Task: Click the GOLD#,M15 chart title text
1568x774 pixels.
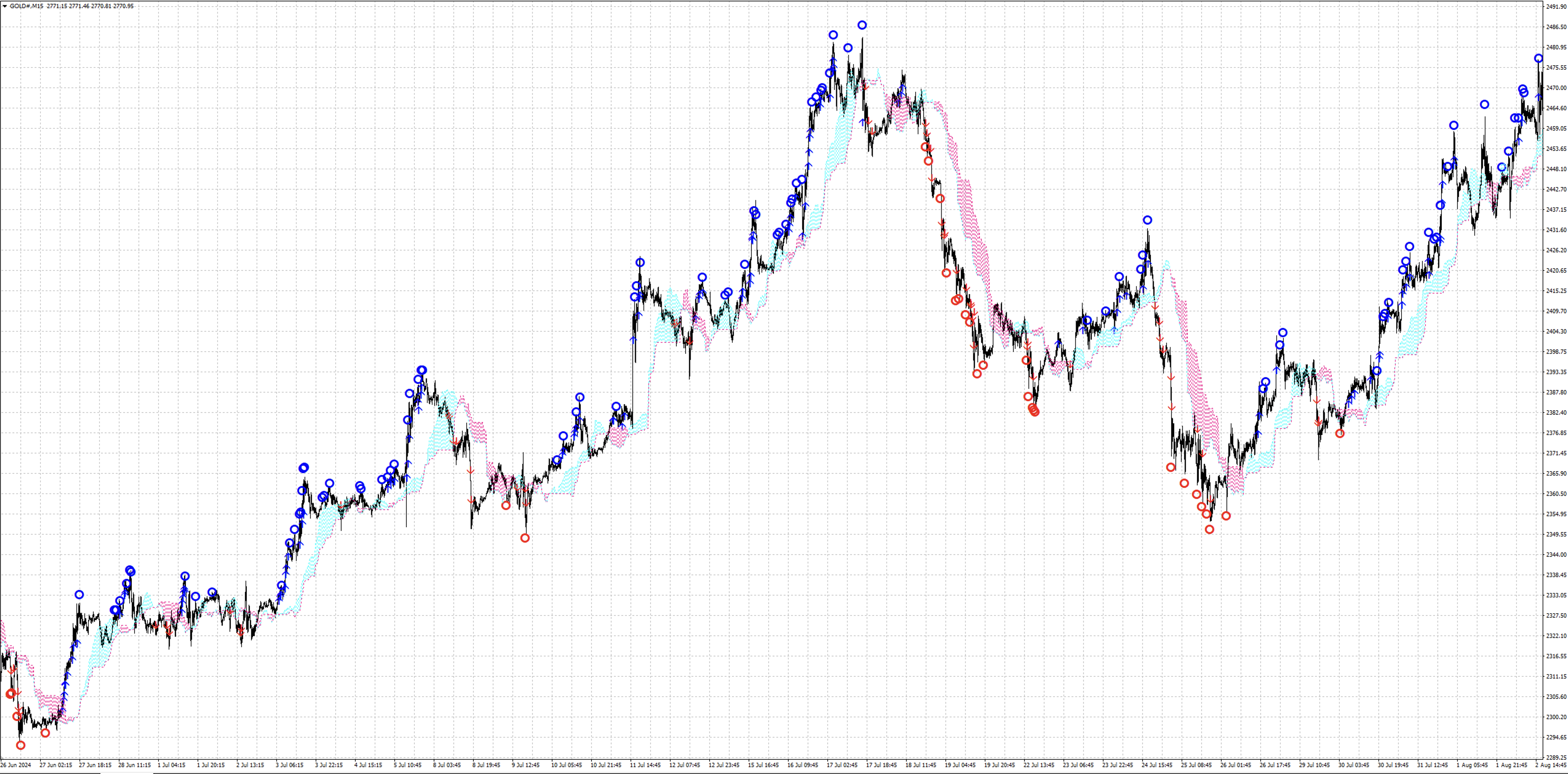Action: [x=26, y=6]
